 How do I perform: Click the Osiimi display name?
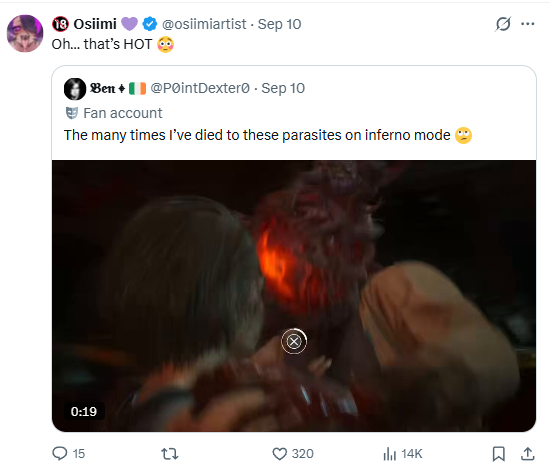coord(95,24)
